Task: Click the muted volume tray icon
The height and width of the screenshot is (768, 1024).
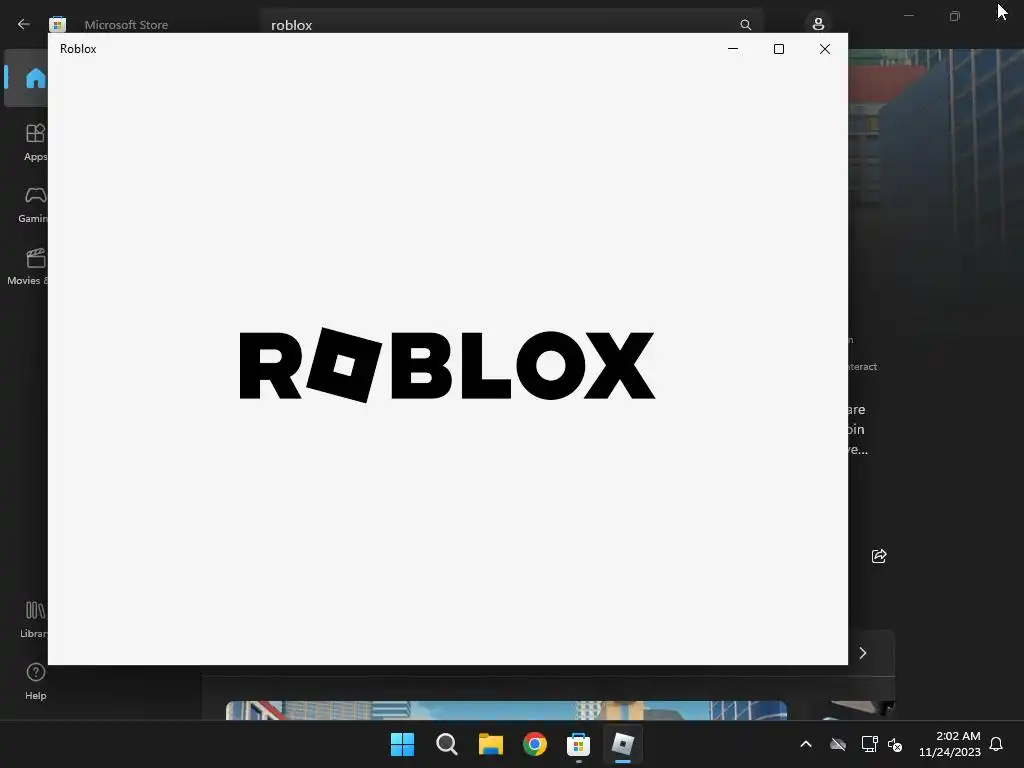Action: [x=895, y=744]
